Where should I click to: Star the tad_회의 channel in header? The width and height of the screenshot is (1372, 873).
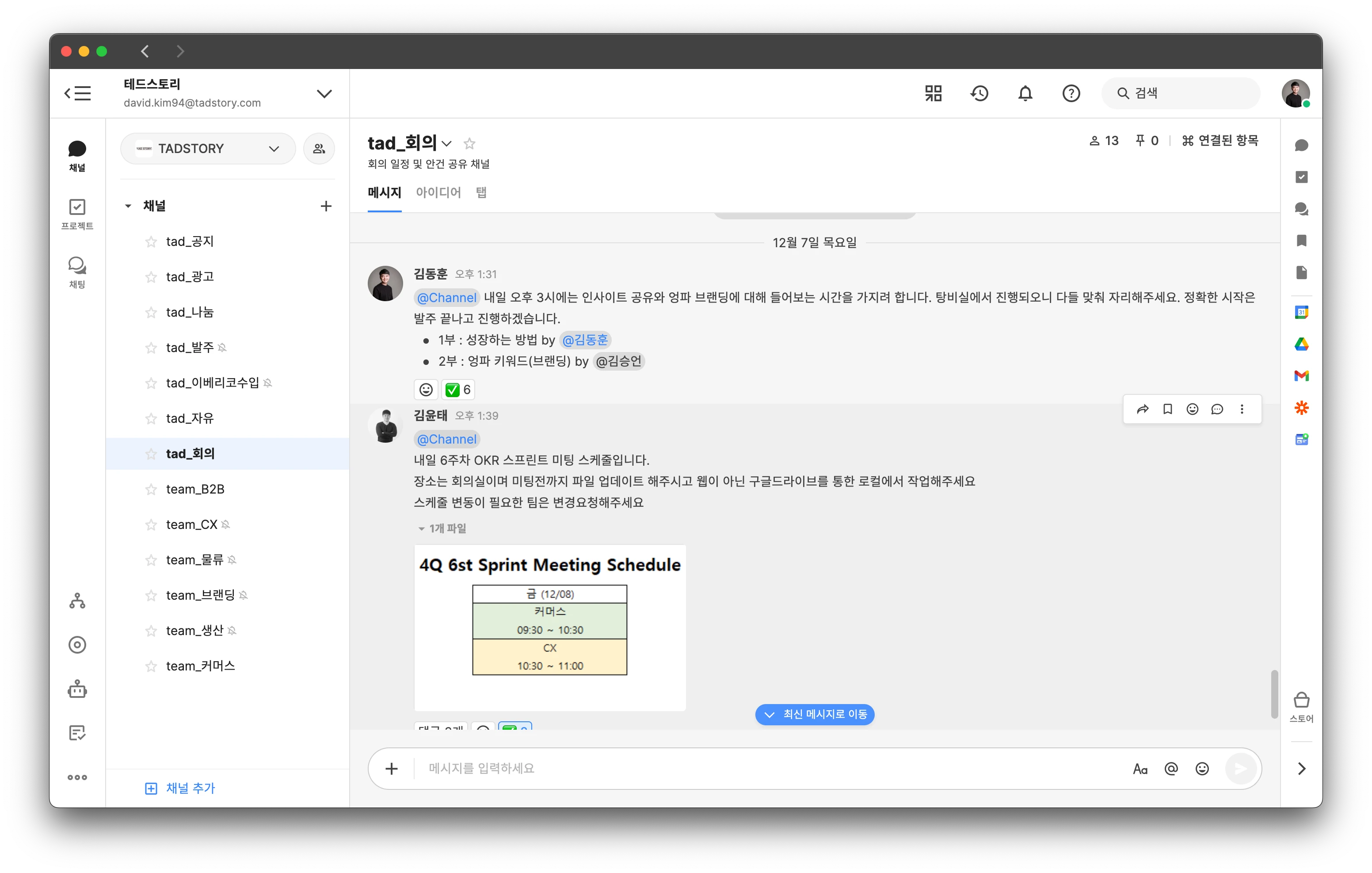point(469,143)
